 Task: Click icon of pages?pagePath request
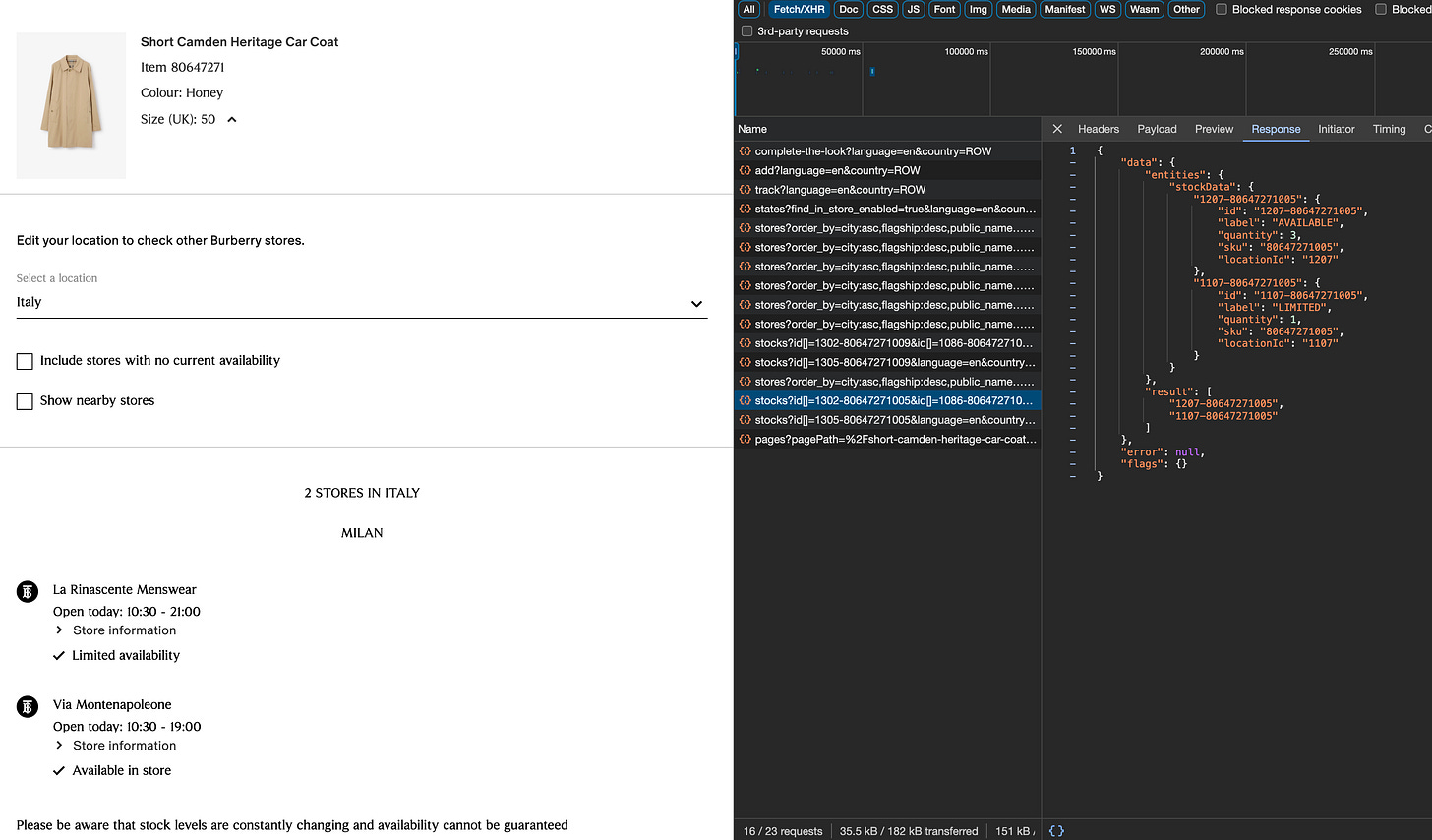tap(746, 439)
